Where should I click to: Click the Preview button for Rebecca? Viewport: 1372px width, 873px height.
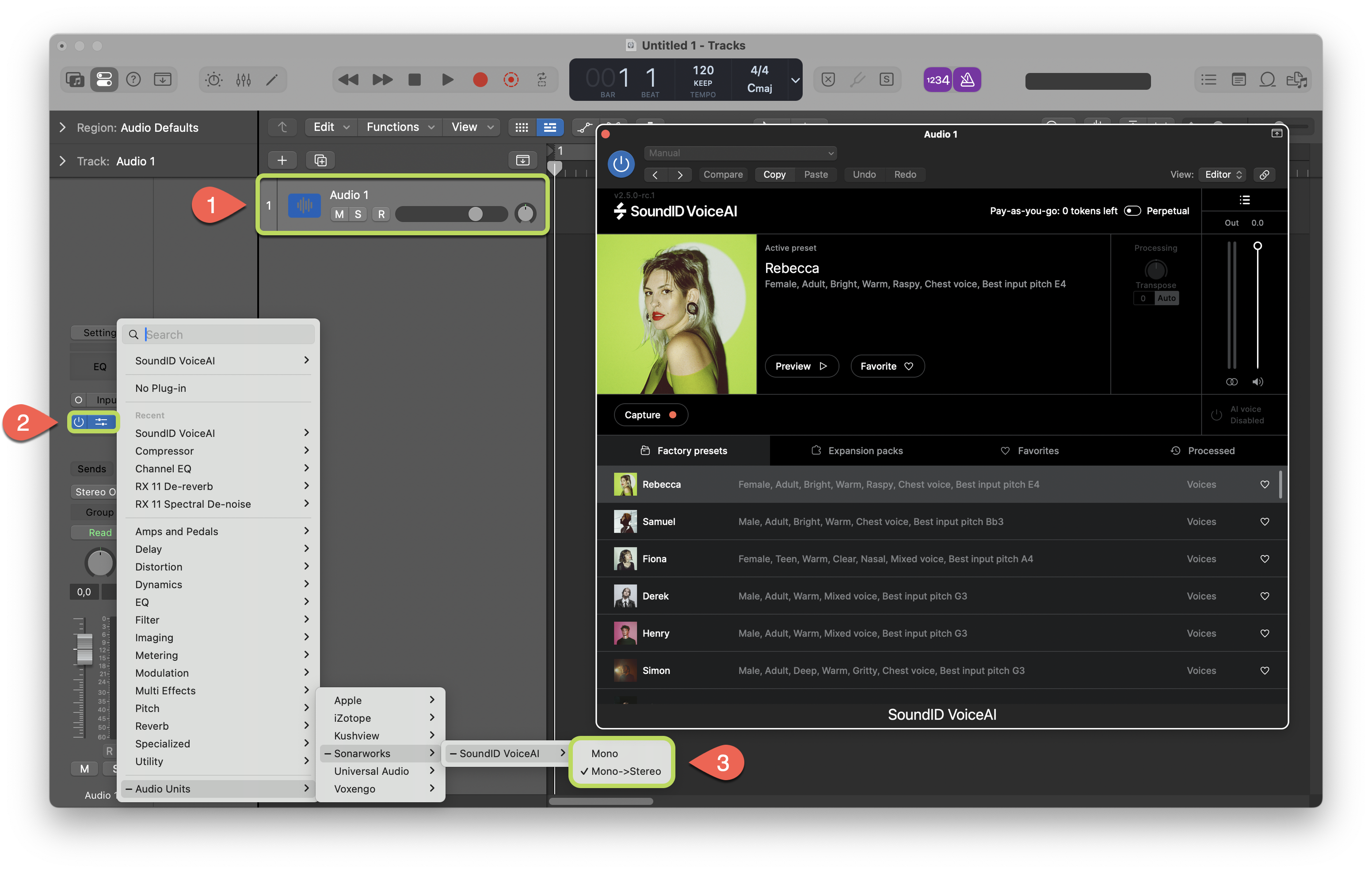[801, 366]
